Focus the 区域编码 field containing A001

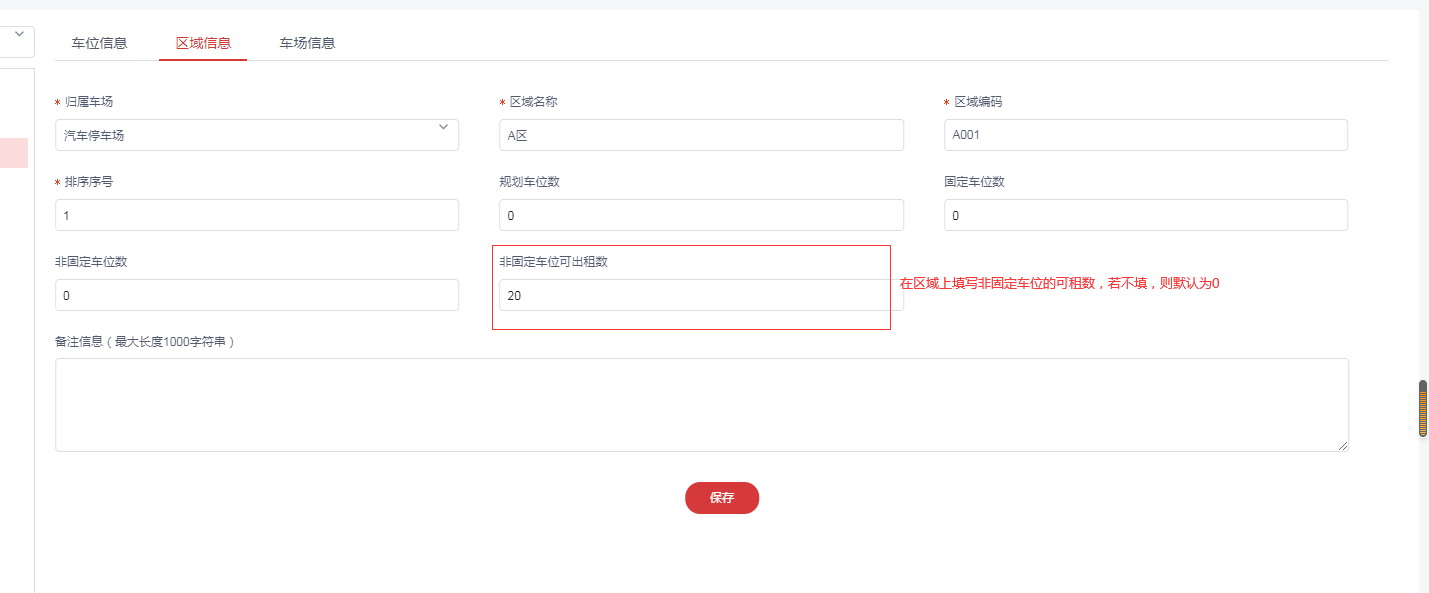pos(1145,135)
